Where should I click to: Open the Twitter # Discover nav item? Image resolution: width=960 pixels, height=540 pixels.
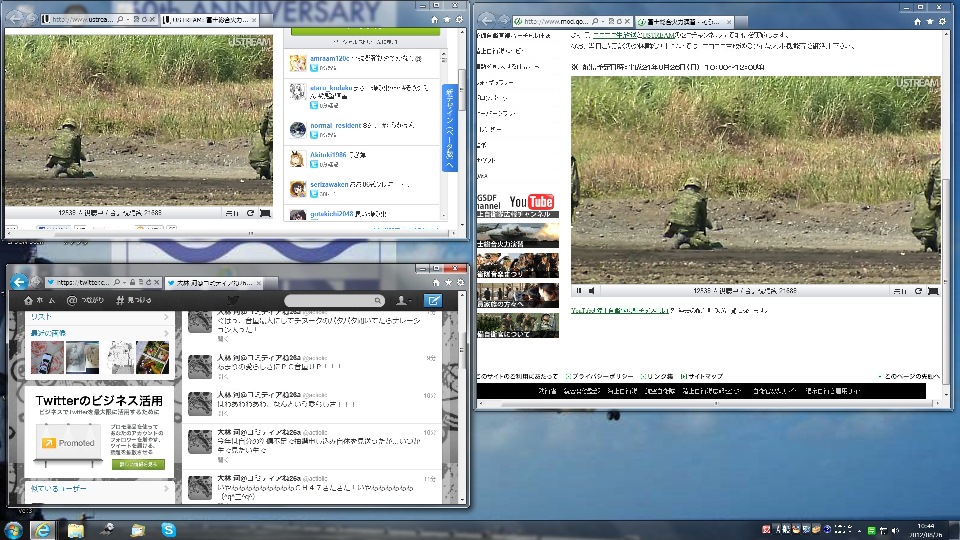[x=133, y=300]
